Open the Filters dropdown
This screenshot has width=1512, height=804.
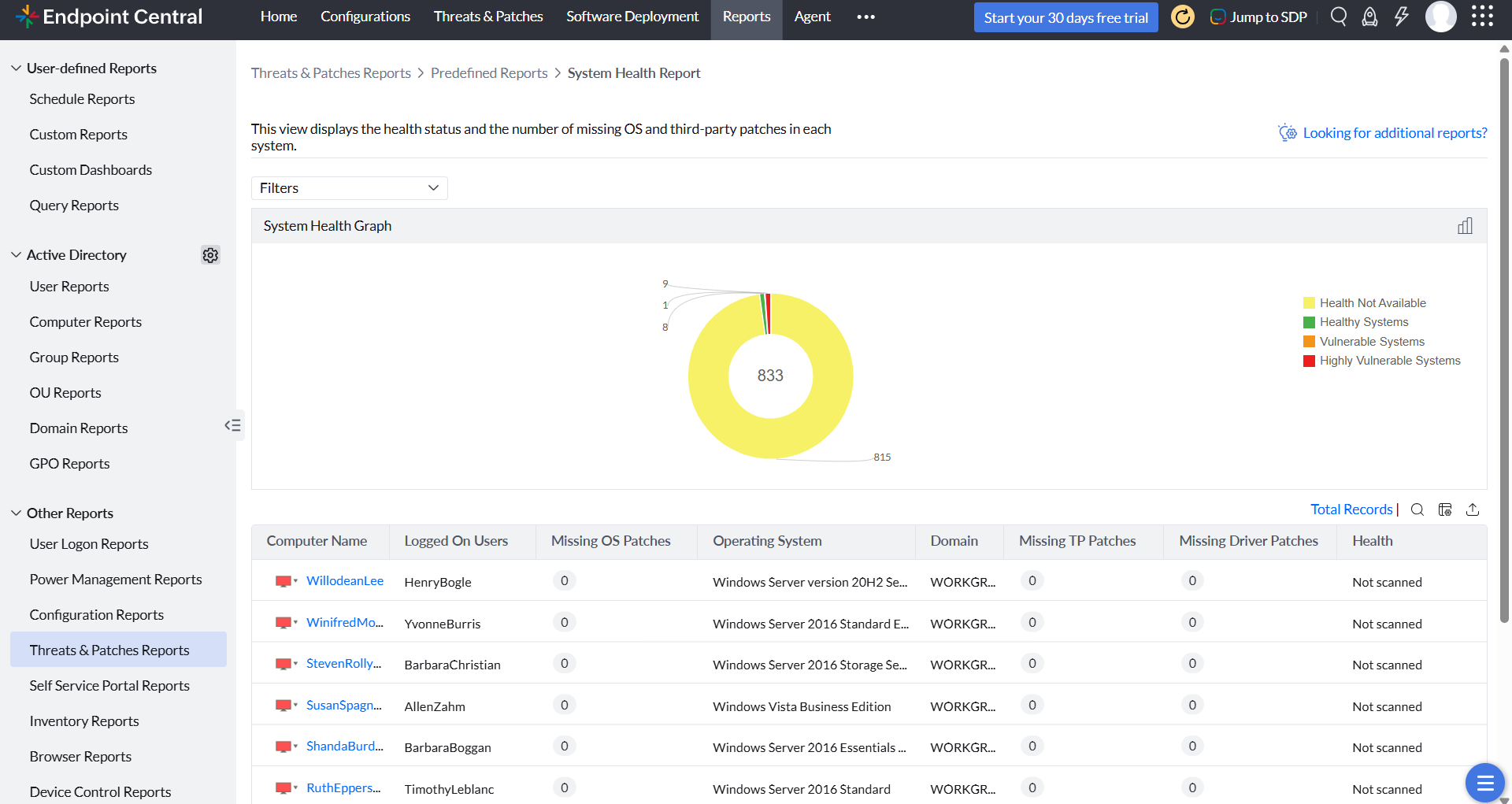[x=349, y=188]
